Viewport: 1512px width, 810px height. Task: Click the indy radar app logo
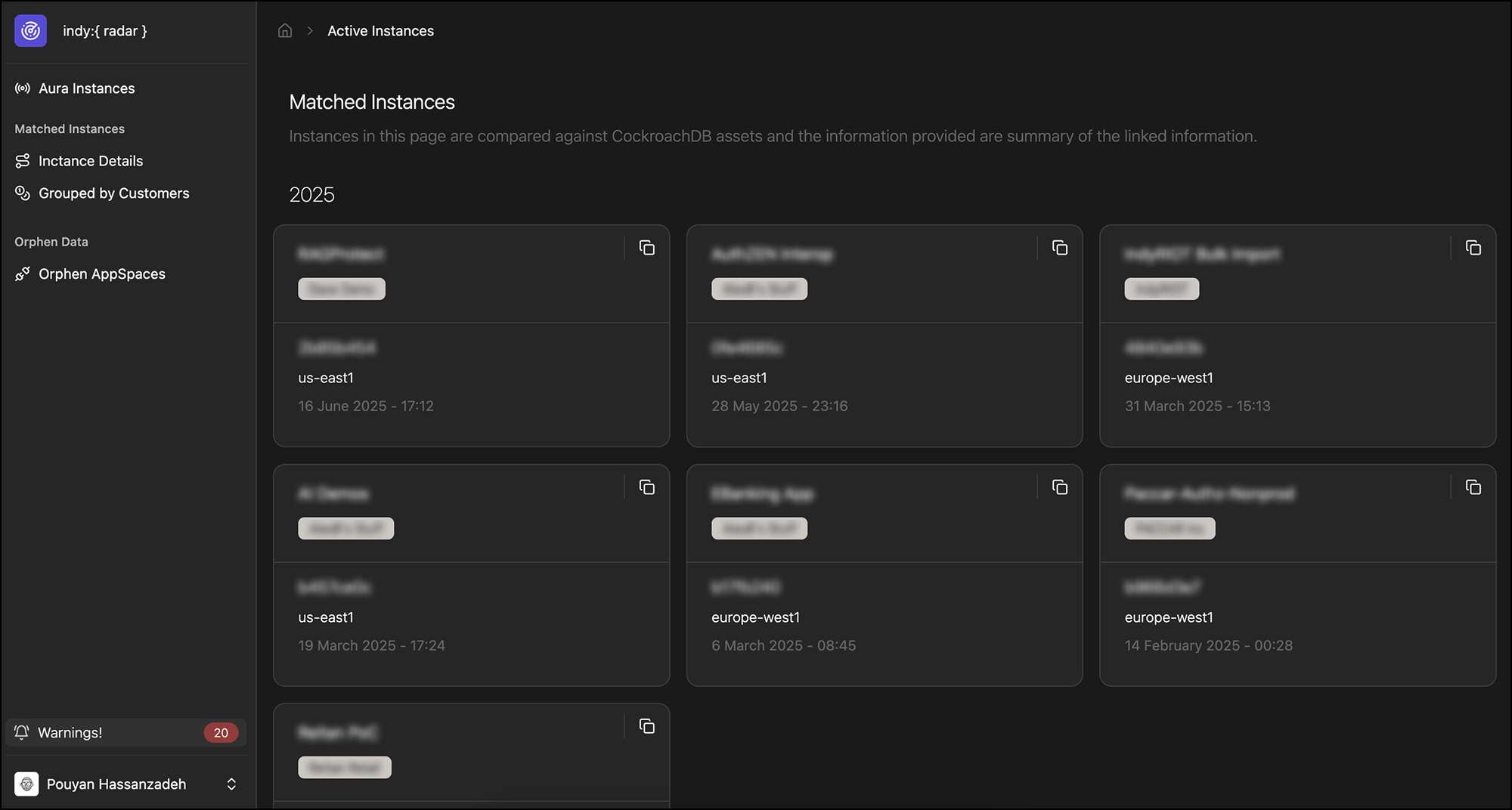(x=29, y=31)
